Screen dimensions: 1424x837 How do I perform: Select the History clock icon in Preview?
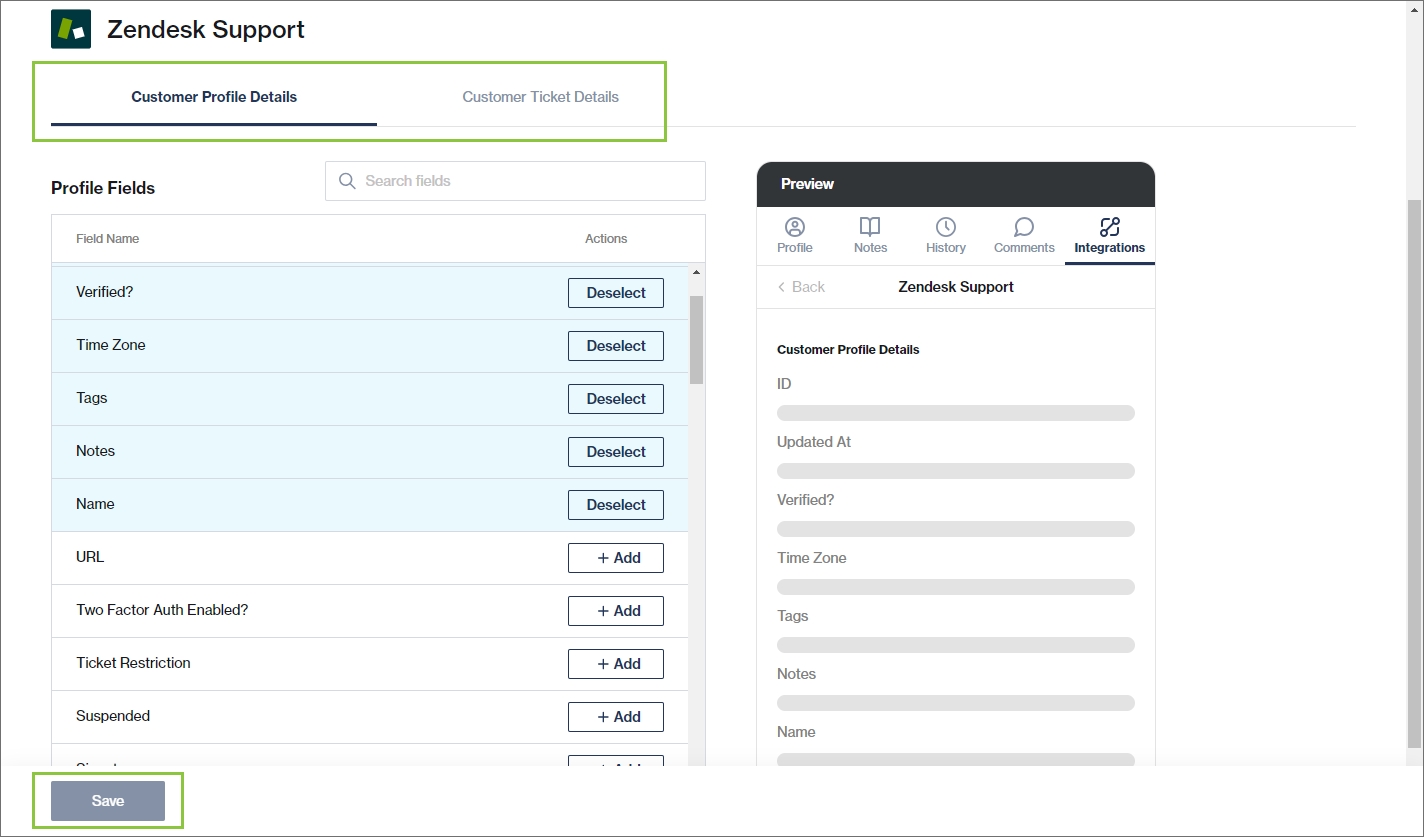pyautogui.click(x=945, y=227)
